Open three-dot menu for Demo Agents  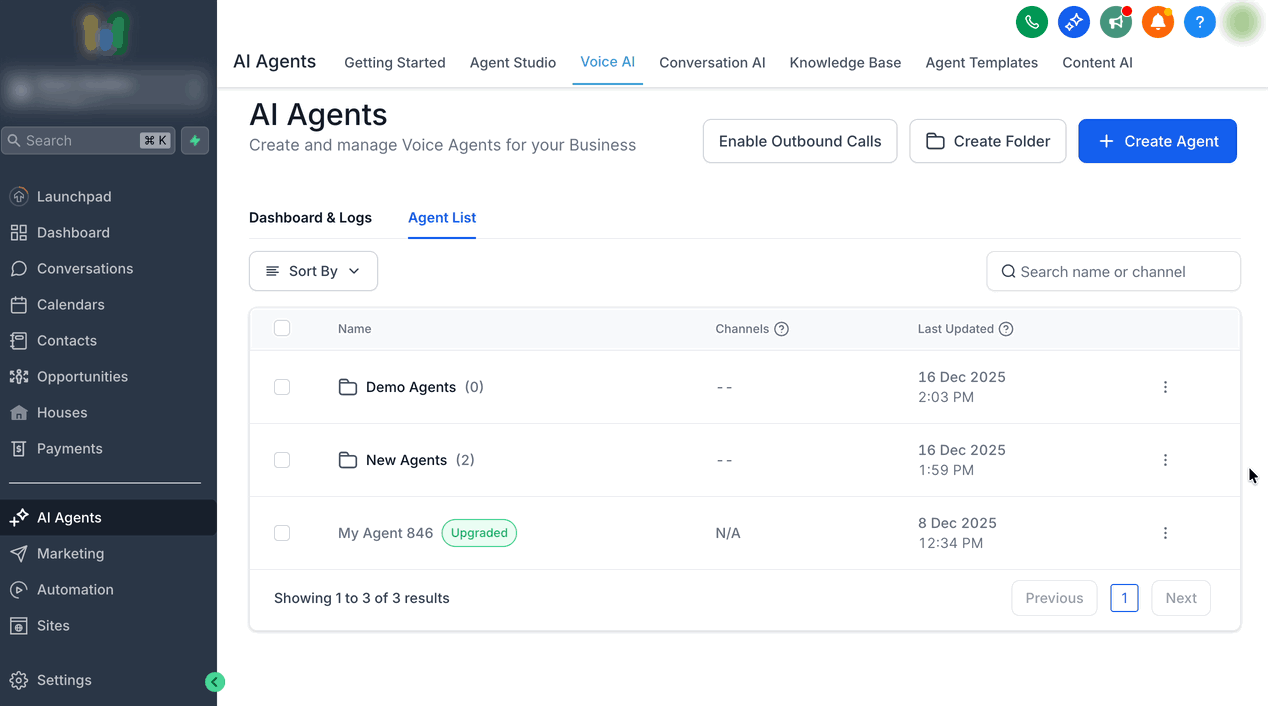tap(1165, 387)
